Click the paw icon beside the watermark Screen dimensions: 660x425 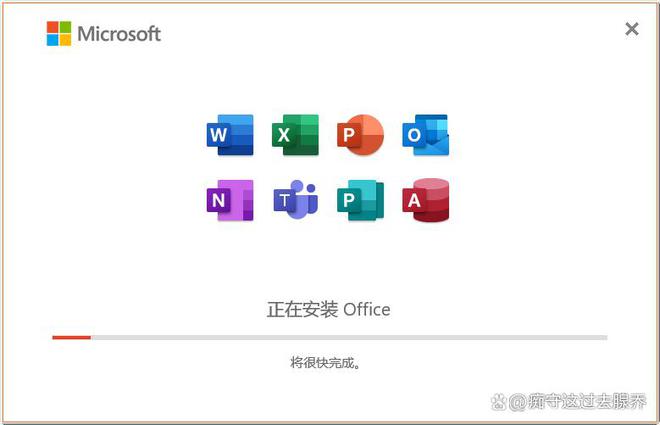pyautogui.click(x=499, y=402)
